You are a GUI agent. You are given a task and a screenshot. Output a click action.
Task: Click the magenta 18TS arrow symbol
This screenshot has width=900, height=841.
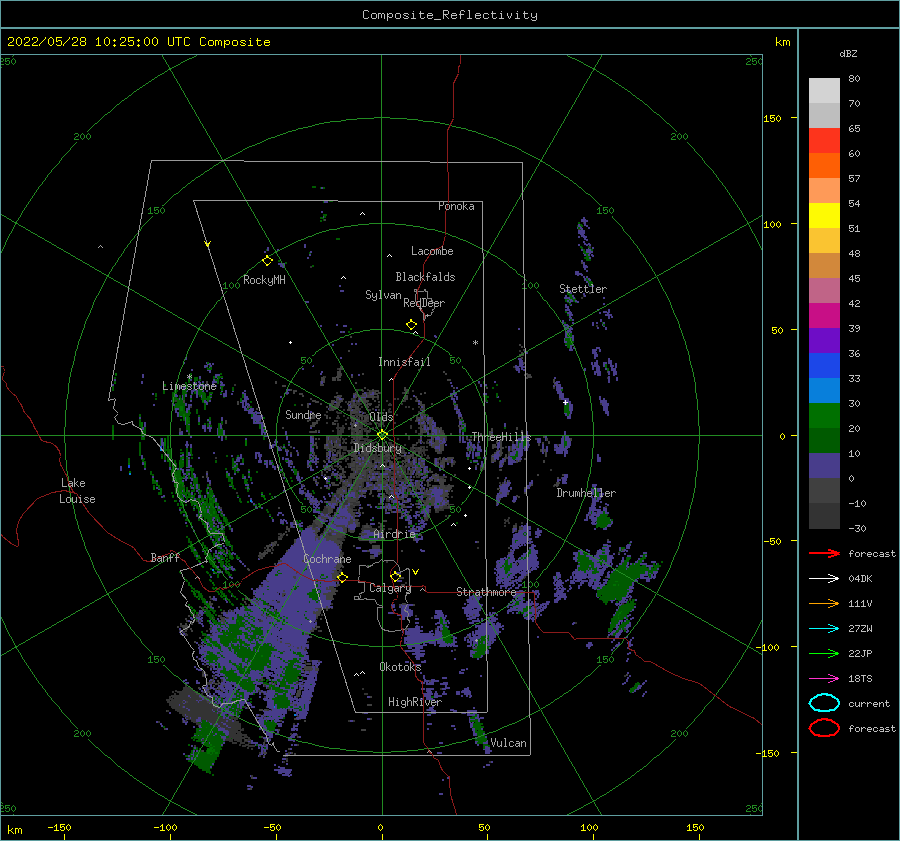pos(824,679)
